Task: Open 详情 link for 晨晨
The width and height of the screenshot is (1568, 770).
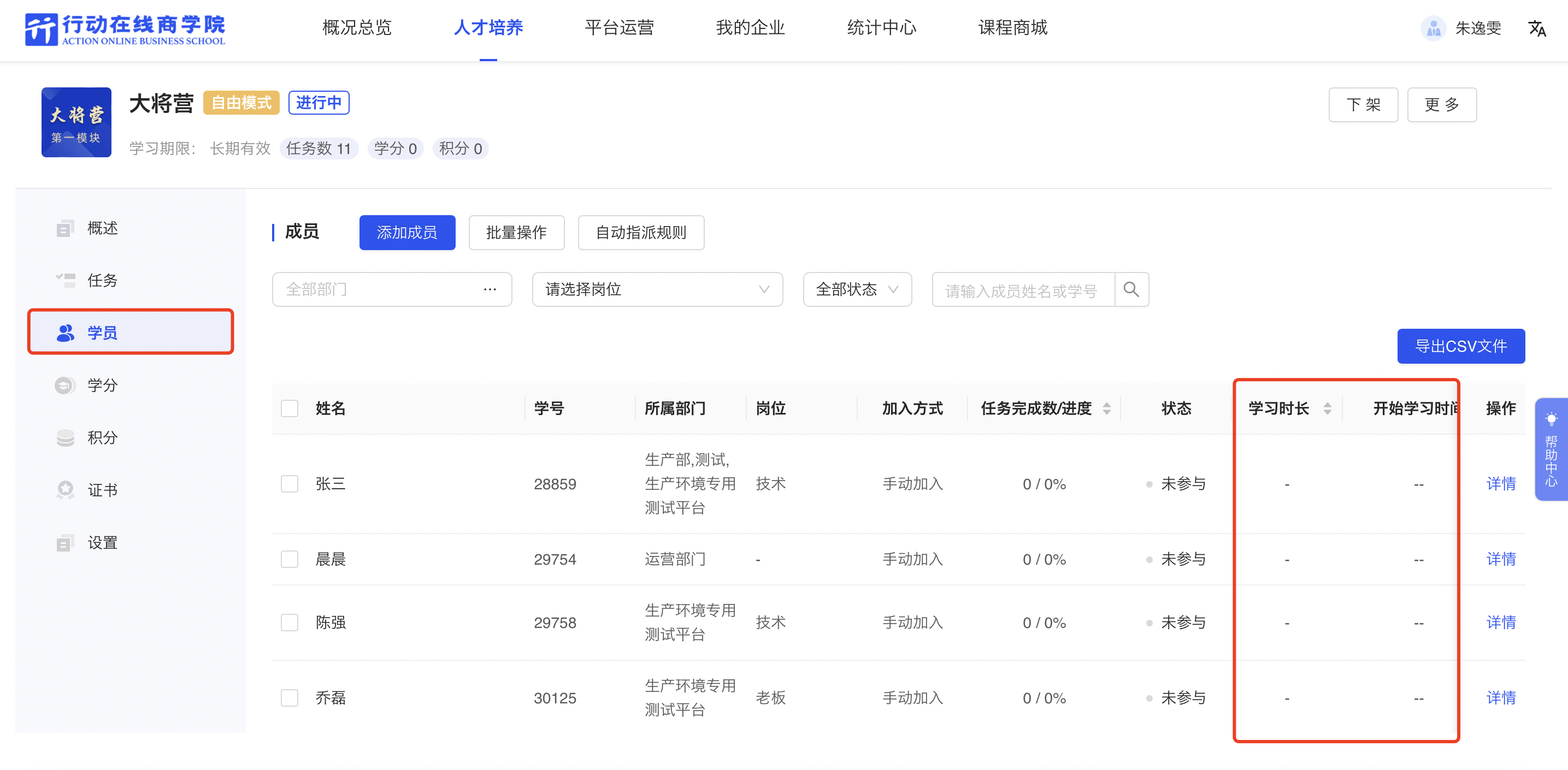Action: [x=1500, y=560]
